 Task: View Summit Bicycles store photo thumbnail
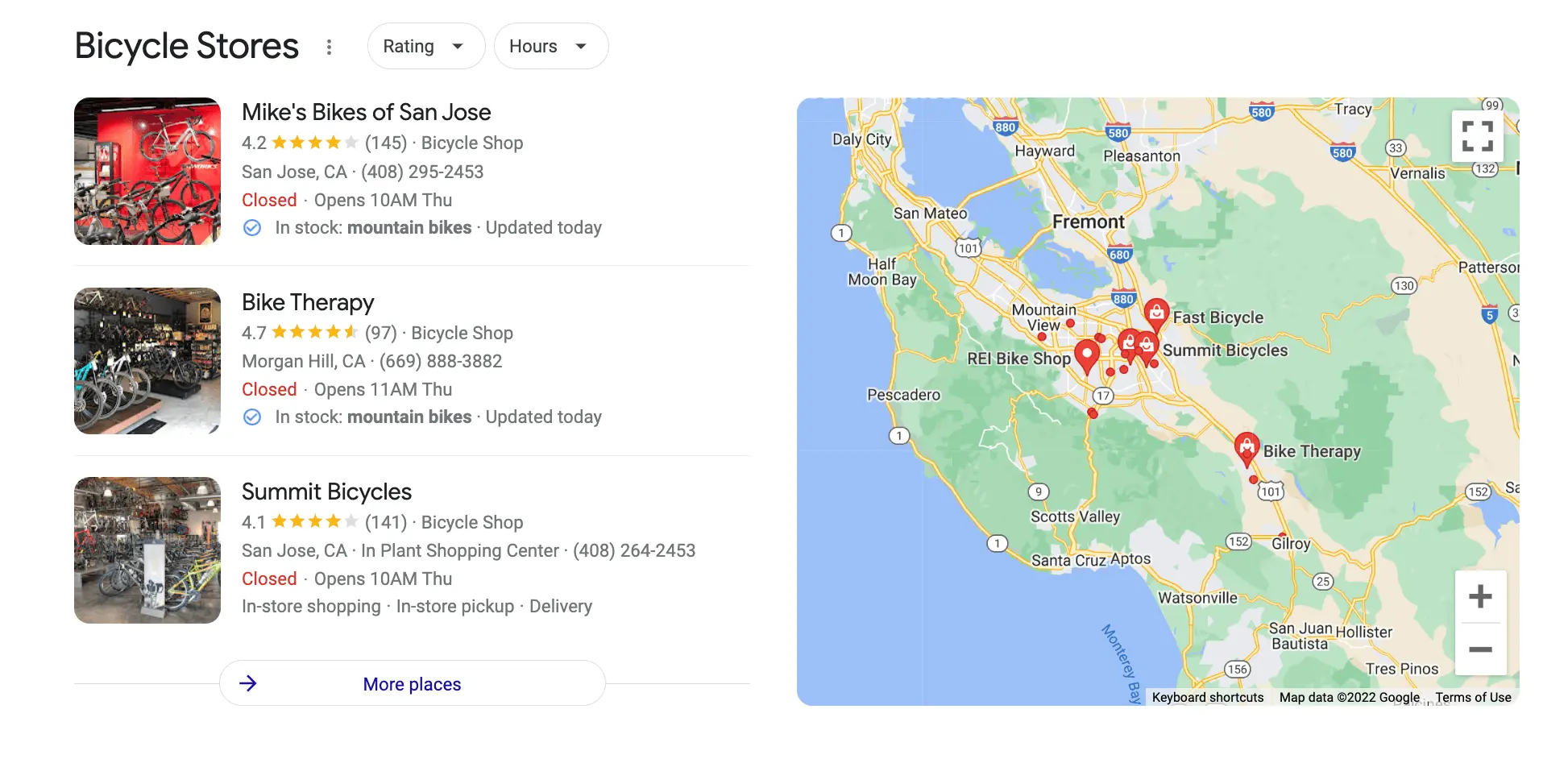pos(147,550)
